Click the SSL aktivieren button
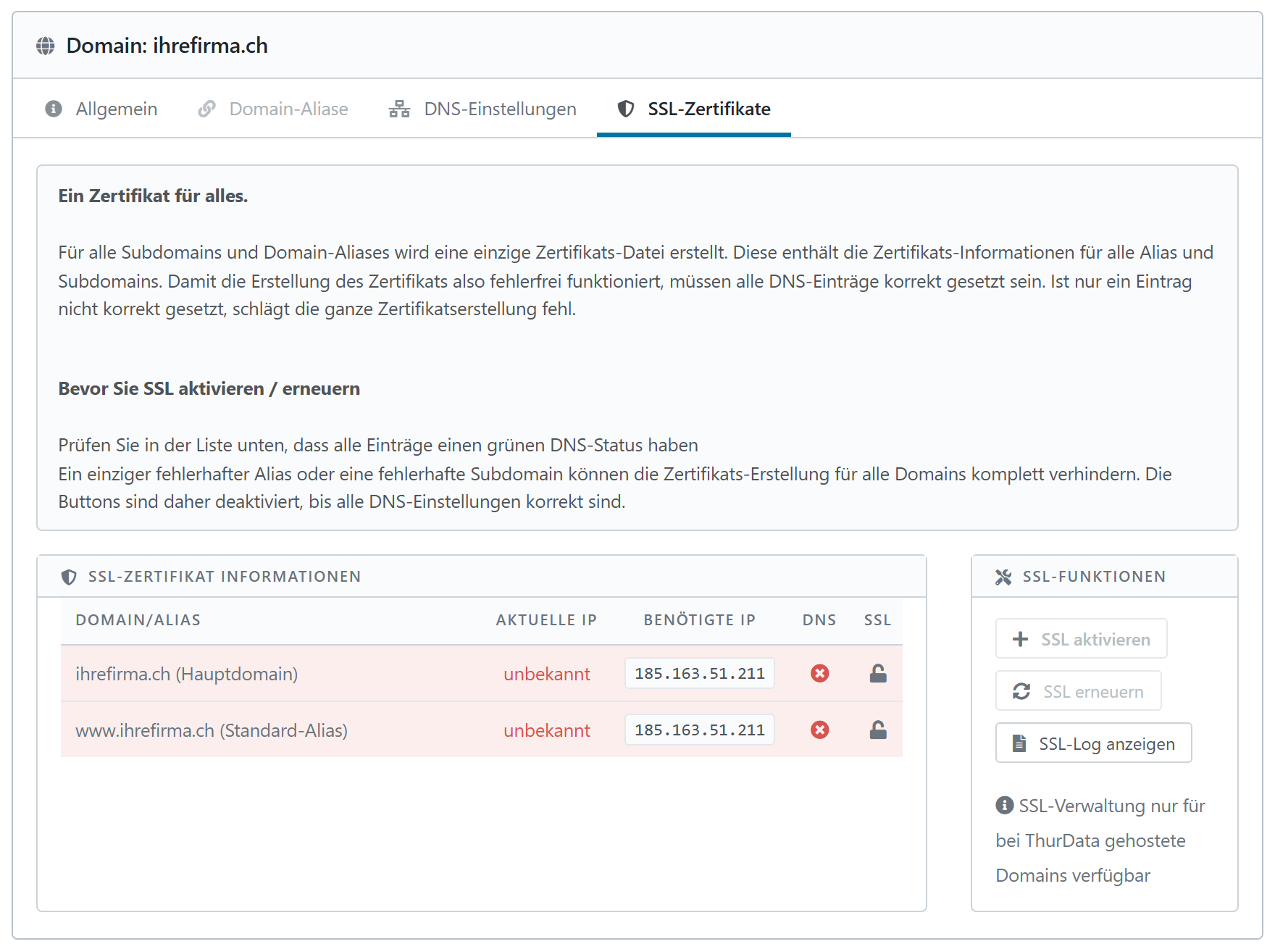The image size is (1275, 952). click(x=1082, y=638)
